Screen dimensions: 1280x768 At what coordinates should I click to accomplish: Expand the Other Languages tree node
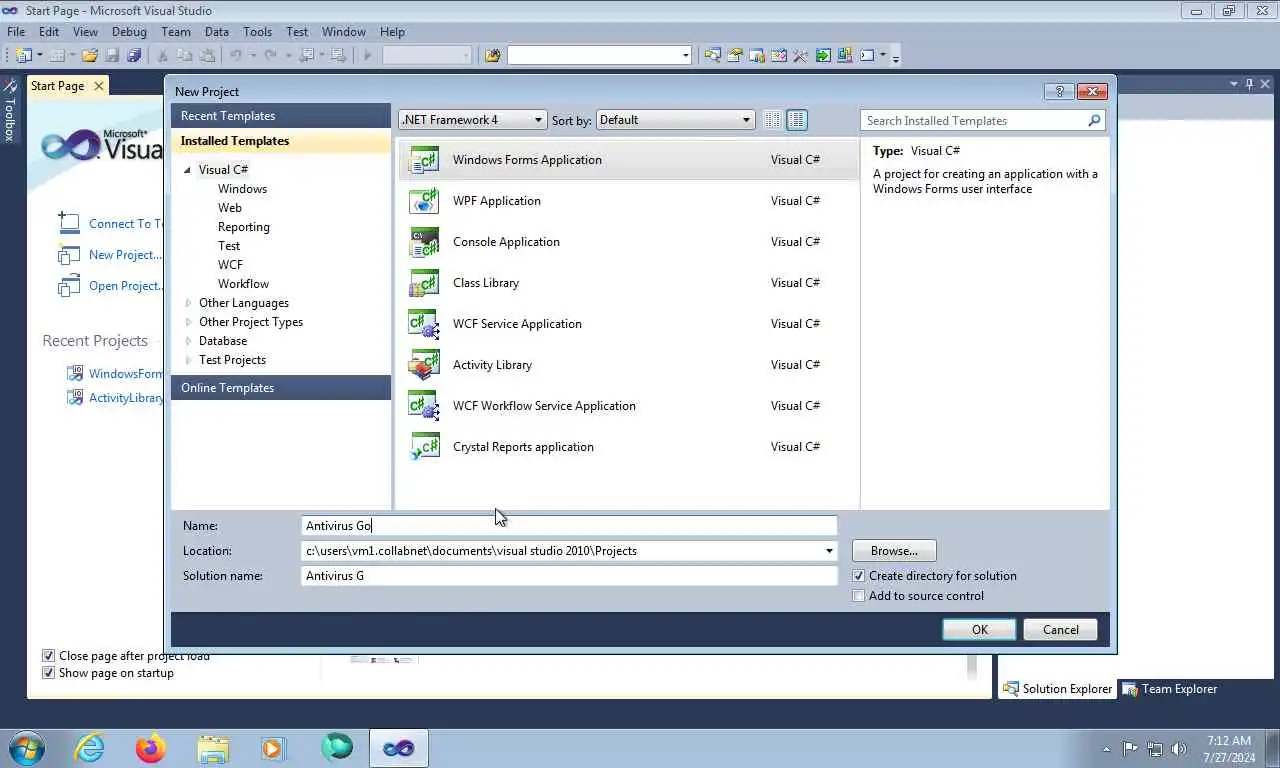pos(188,303)
